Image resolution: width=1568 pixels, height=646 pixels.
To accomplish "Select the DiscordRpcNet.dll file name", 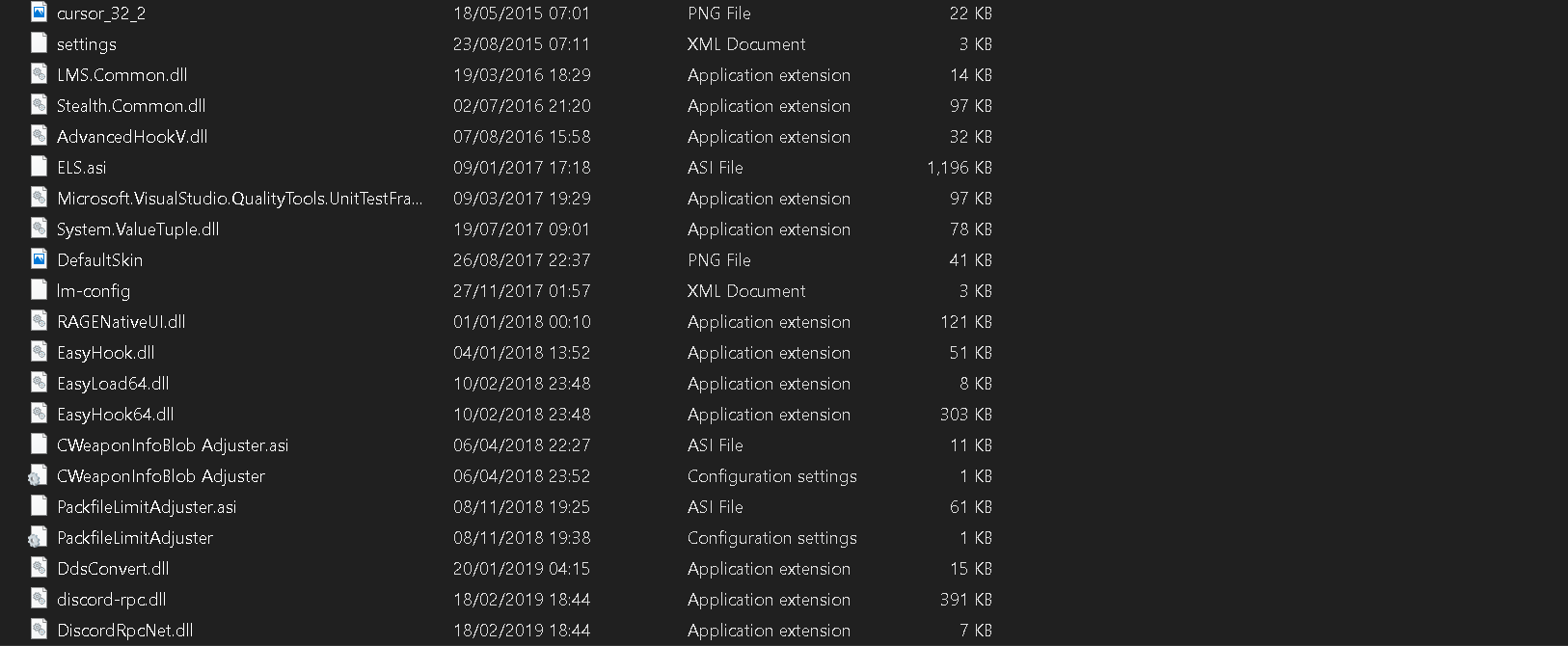I will pos(124,631).
